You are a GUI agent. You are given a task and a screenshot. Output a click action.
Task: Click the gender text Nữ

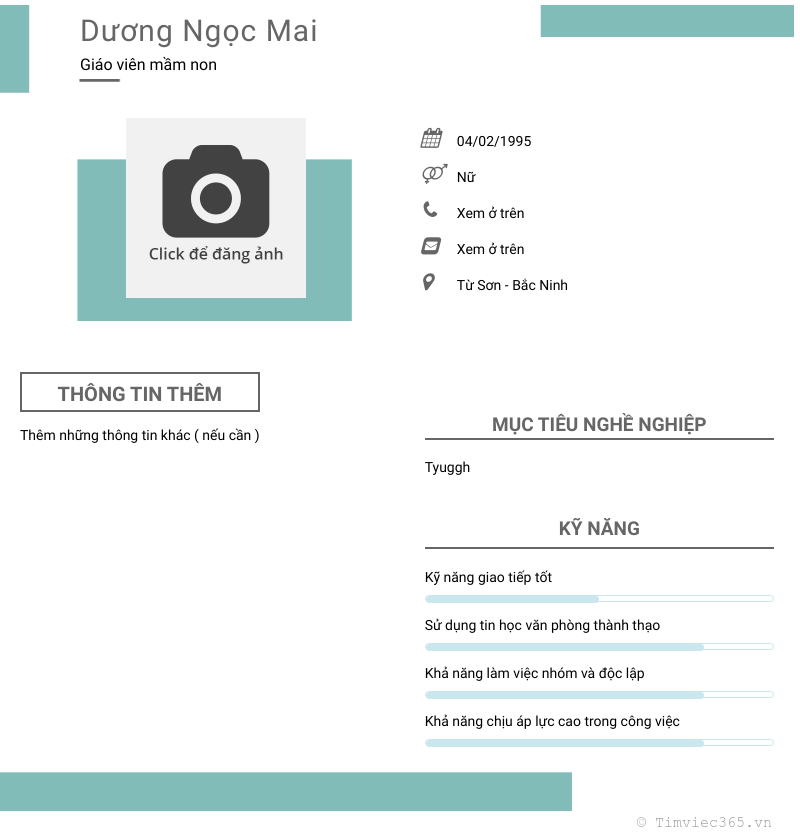point(466,177)
